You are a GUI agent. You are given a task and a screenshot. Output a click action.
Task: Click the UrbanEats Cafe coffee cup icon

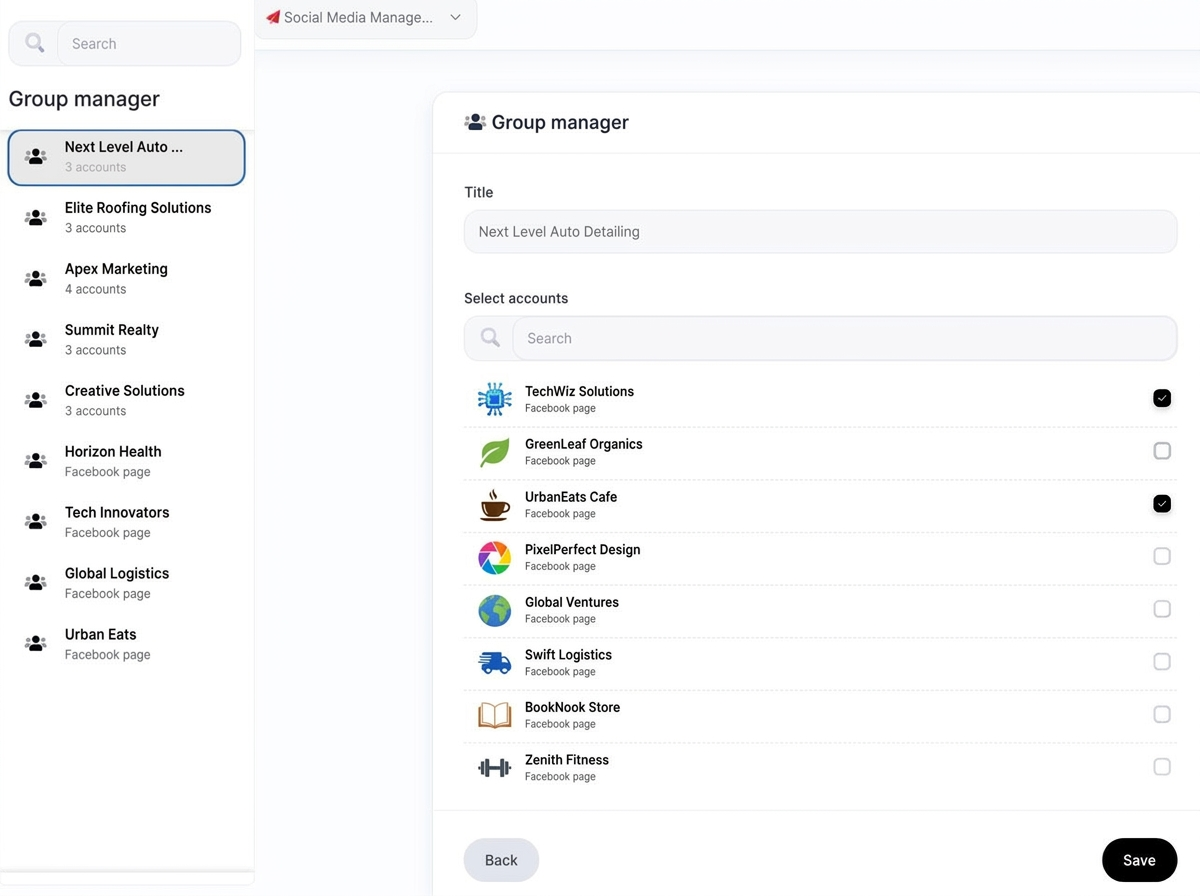(495, 504)
